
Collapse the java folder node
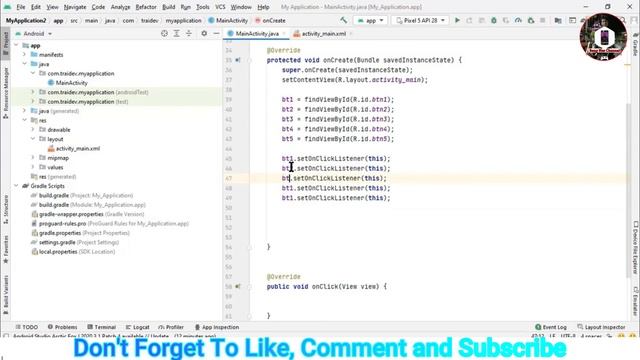pos(24,64)
